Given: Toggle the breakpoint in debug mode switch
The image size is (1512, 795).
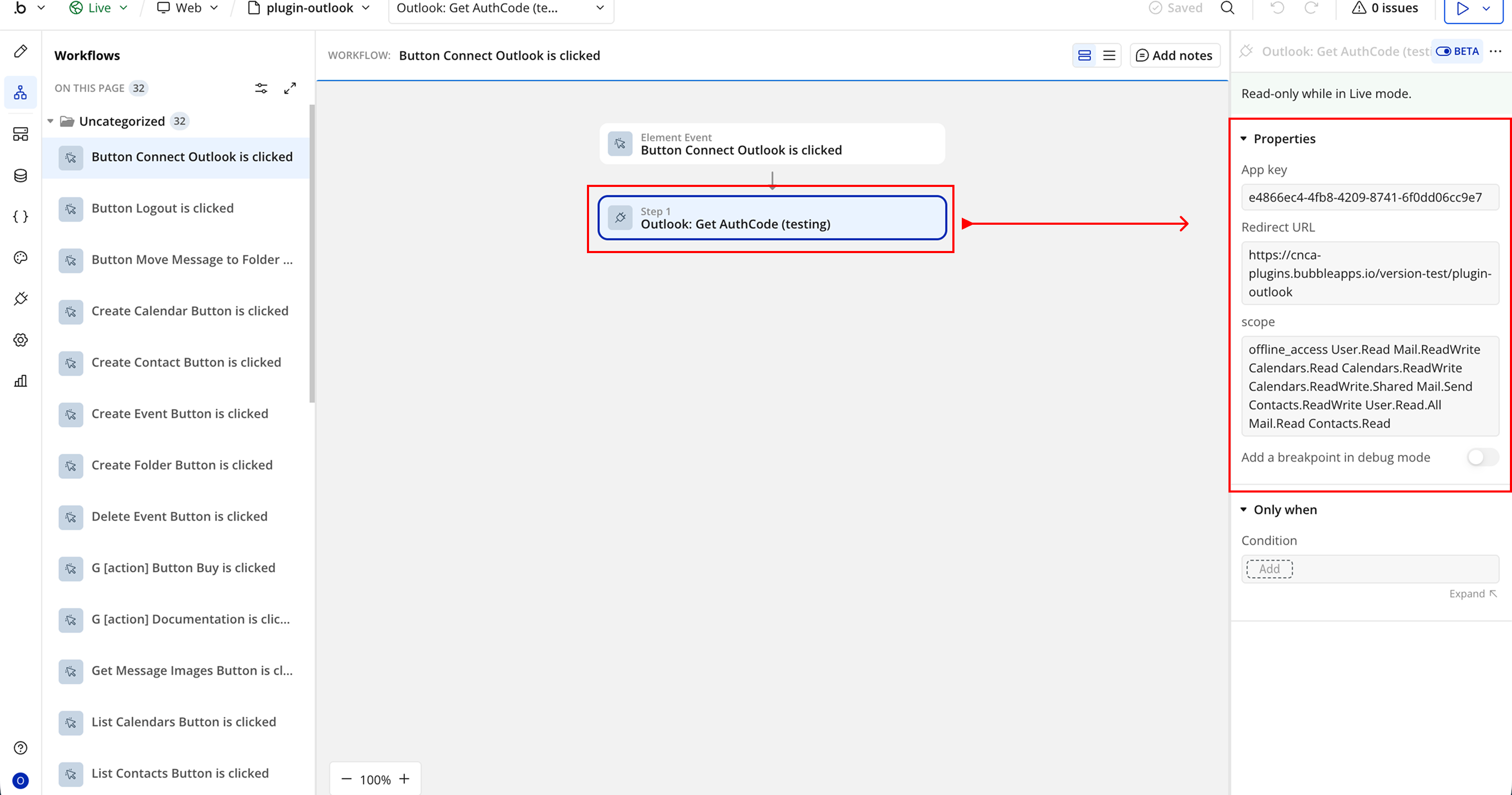Looking at the screenshot, I should click(x=1482, y=457).
